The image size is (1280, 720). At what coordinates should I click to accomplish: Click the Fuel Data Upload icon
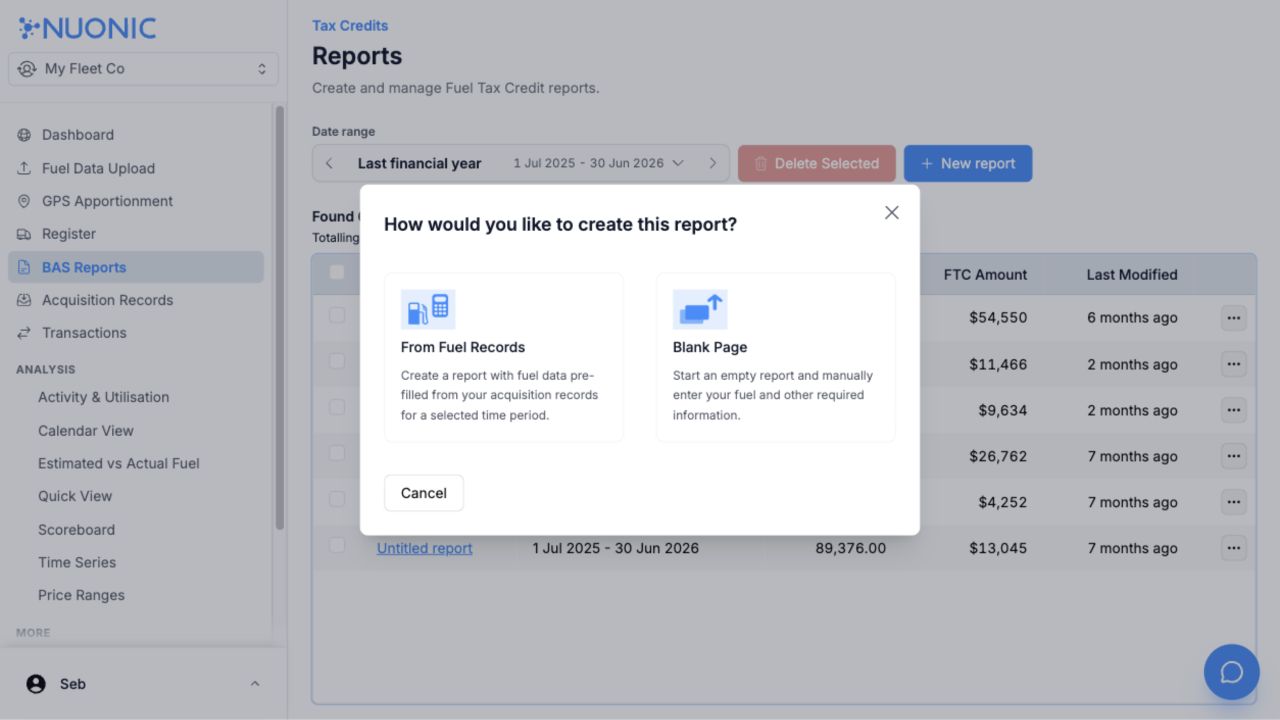click(x=24, y=168)
